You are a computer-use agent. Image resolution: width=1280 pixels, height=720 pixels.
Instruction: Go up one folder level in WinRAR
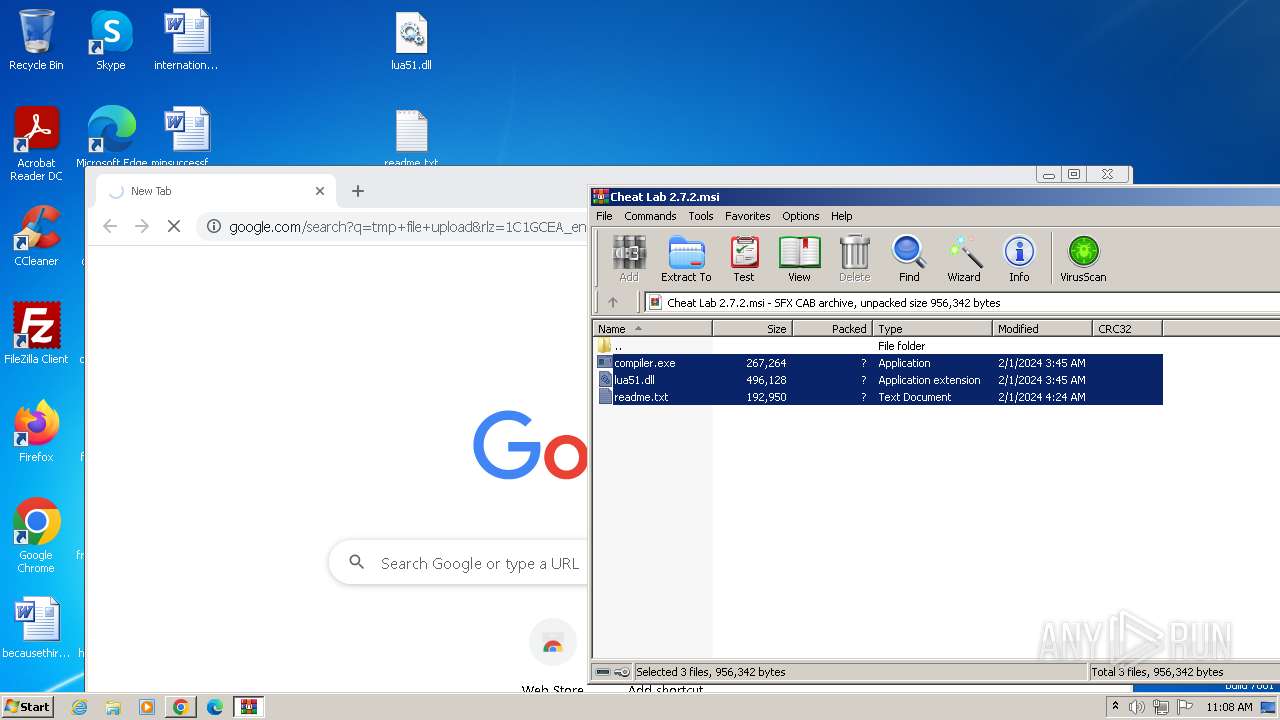(613, 302)
